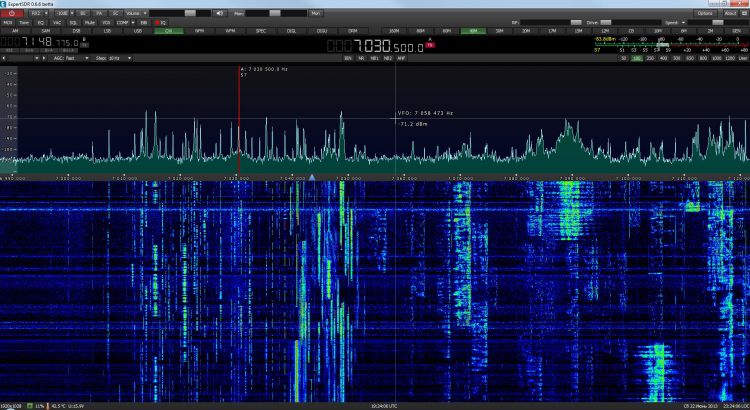The image size is (750, 410).
Task: Toggle the EQ button
Action: click(41, 22)
